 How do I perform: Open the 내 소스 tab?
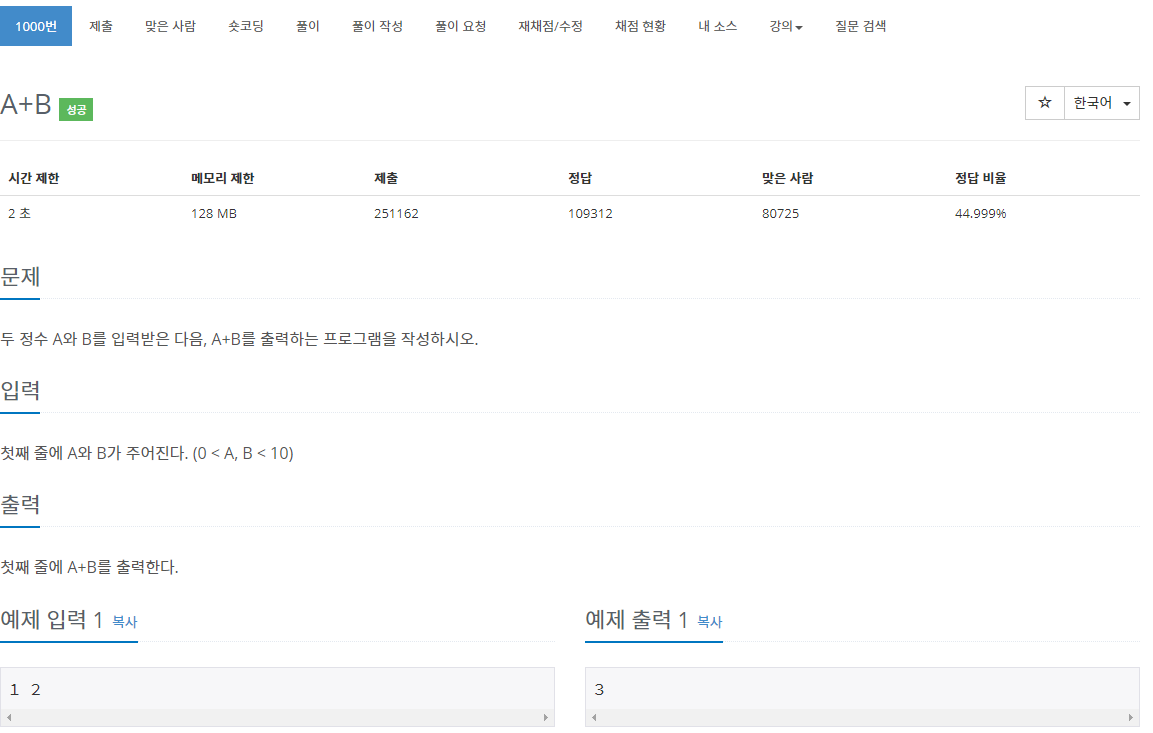pyautogui.click(x=717, y=26)
